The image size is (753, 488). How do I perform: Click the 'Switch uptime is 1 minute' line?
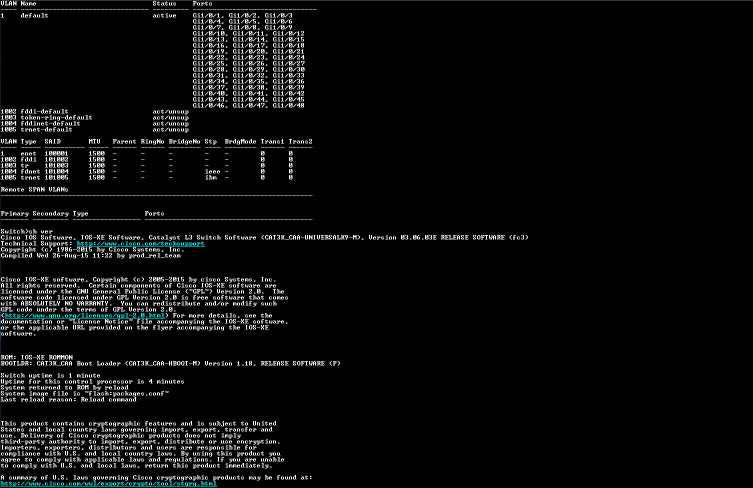[x=50, y=376]
